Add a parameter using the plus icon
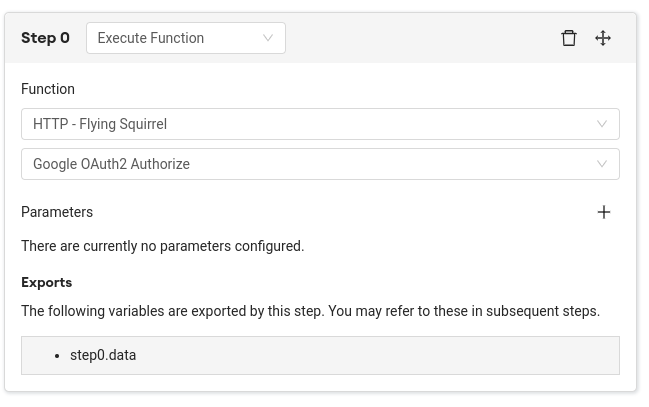Screen dimensions: 649x407 pyautogui.click(x=604, y=212)
